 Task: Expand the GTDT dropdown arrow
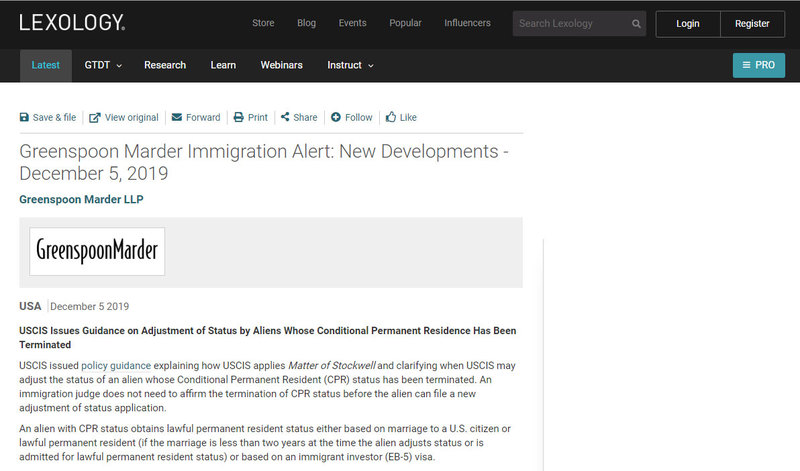click(x=119, y=66)
